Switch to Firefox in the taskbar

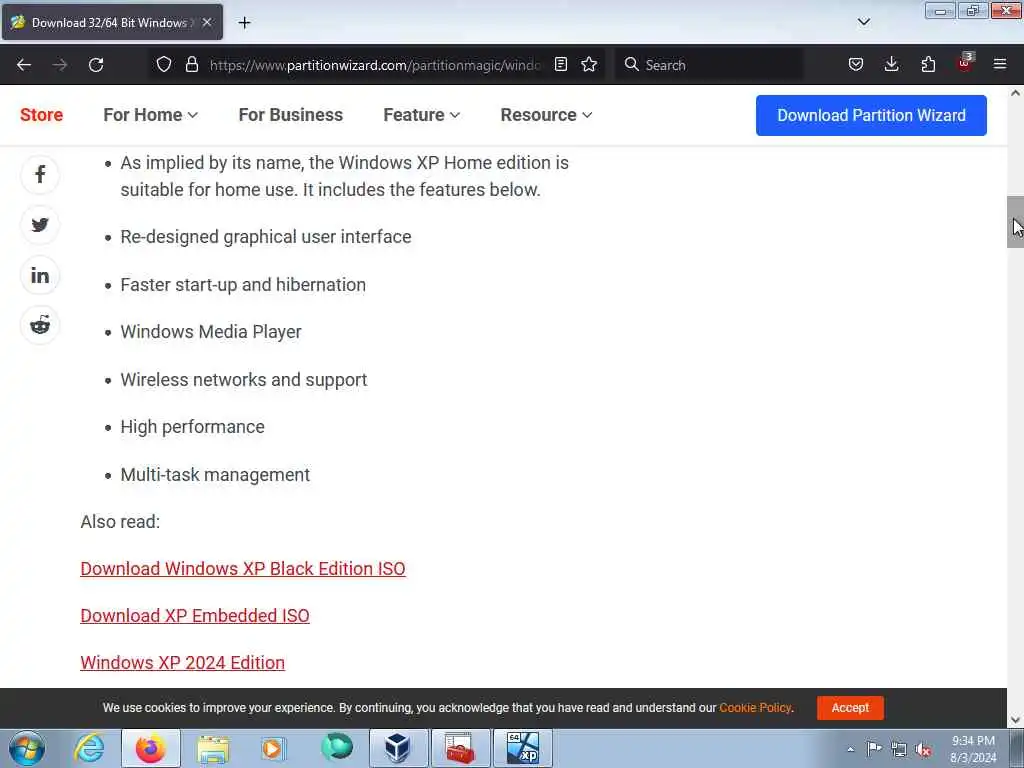(150, 748)
